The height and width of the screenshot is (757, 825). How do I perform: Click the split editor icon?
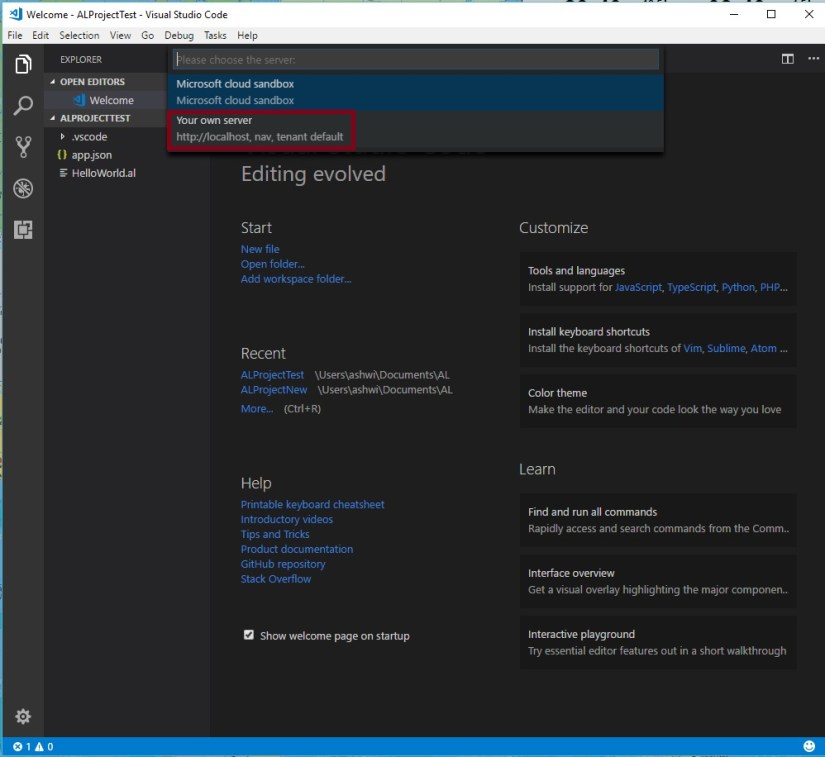(x=787, y=59)
